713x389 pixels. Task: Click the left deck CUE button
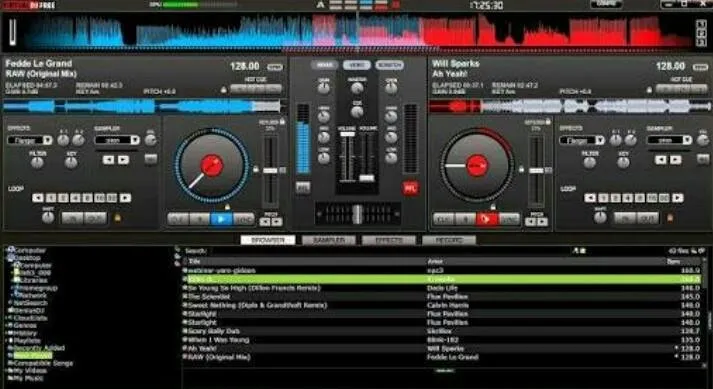coord(178,219)
